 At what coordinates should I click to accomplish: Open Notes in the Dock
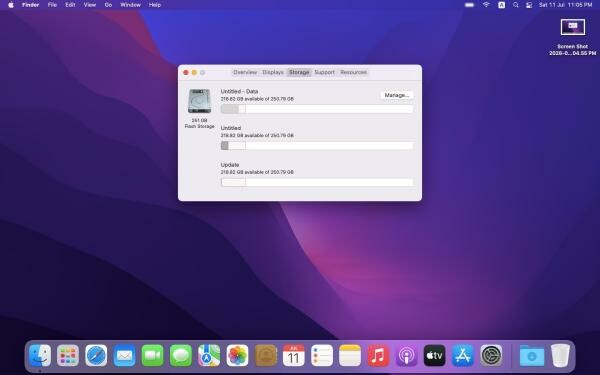tap(350, 355)
